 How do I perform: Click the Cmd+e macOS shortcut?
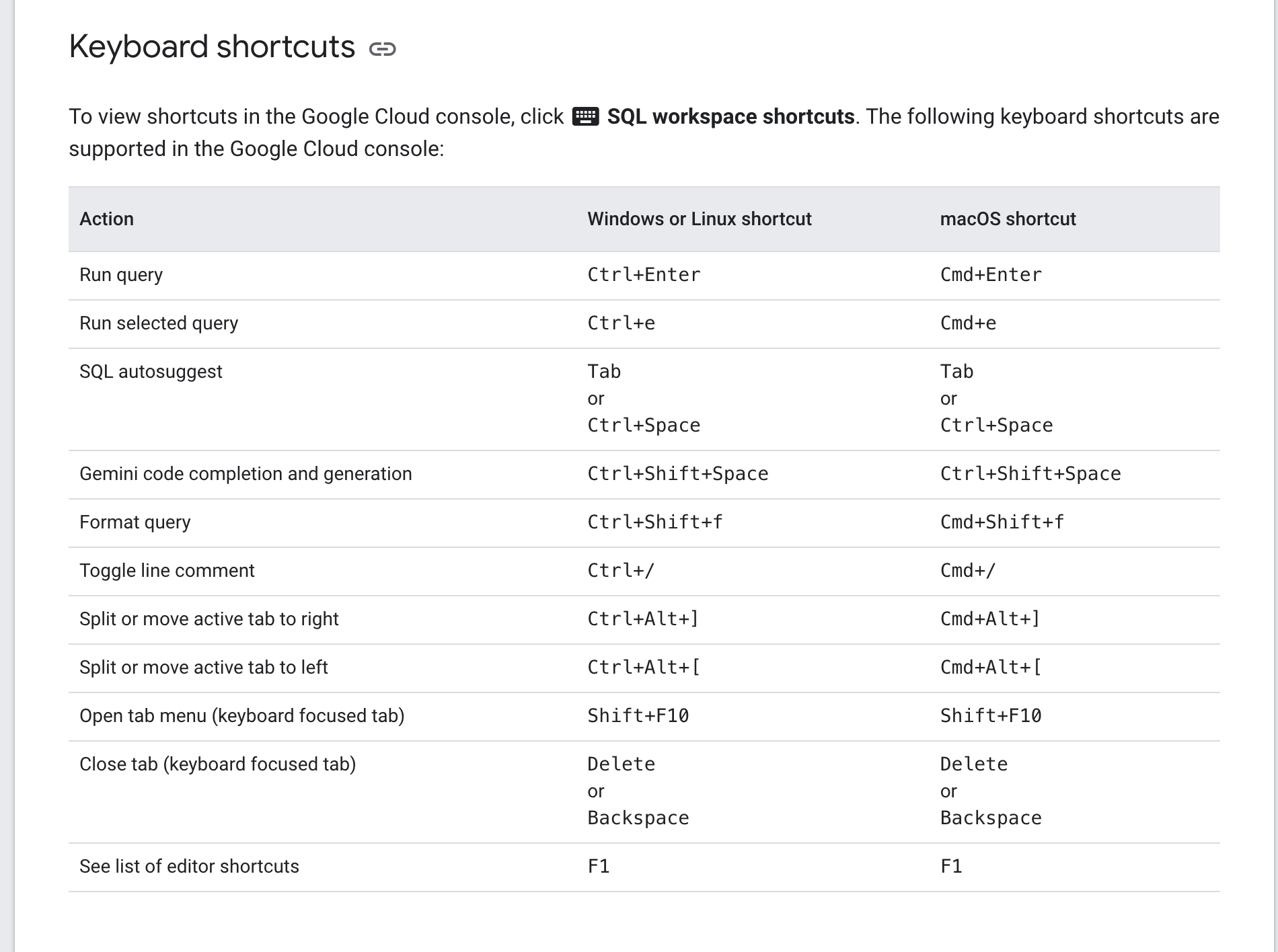tap(968, 323)
